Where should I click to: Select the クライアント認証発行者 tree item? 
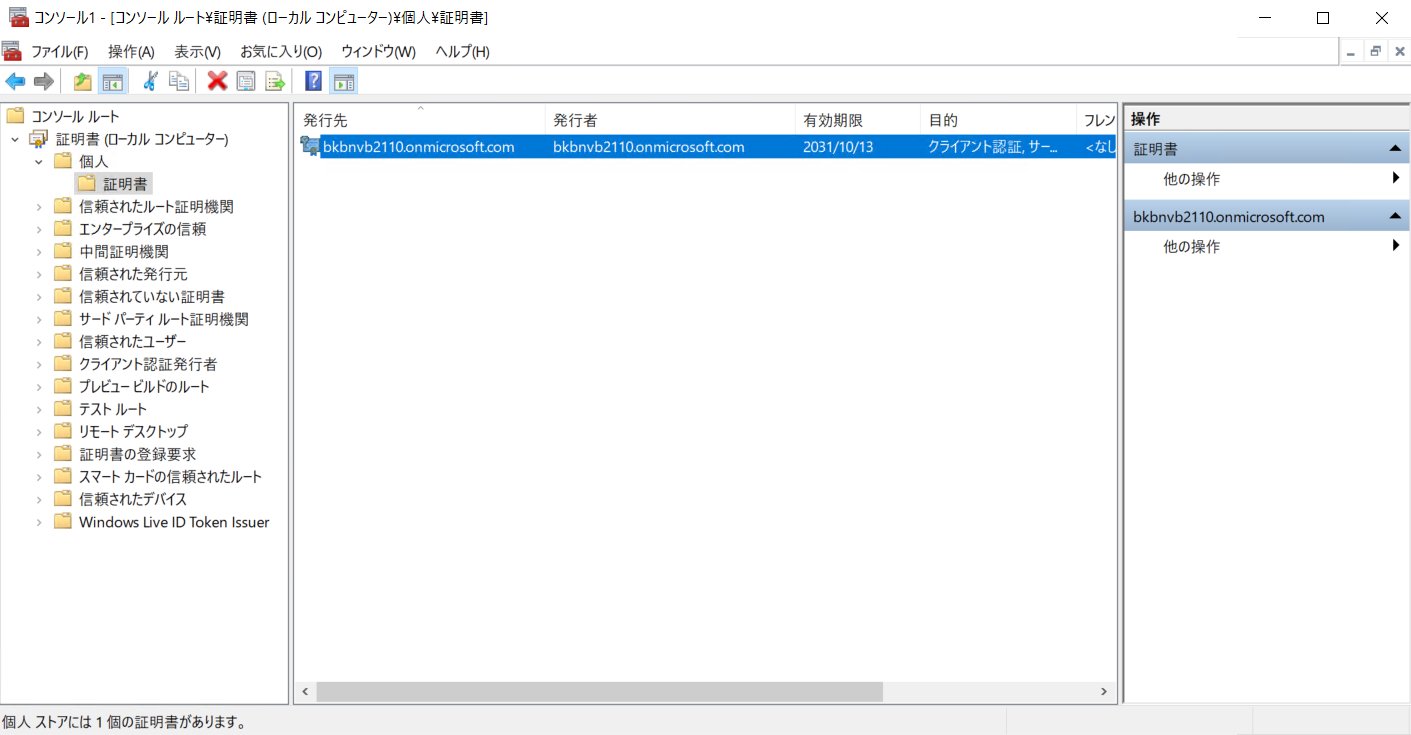click(148, 364)
